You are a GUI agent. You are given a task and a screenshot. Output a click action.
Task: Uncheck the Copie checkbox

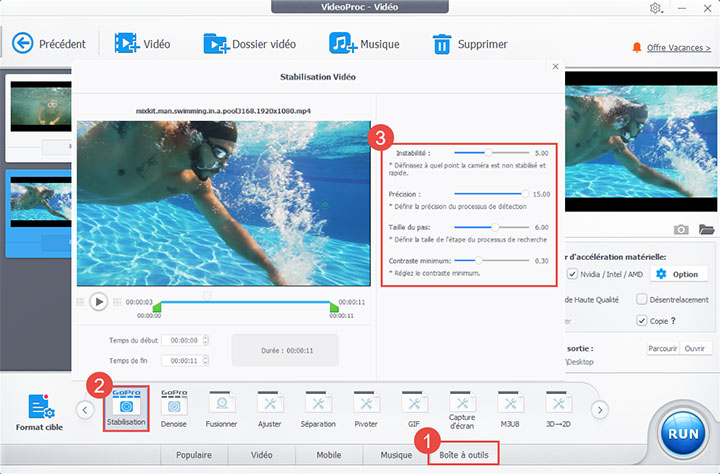tap(641, 321)
